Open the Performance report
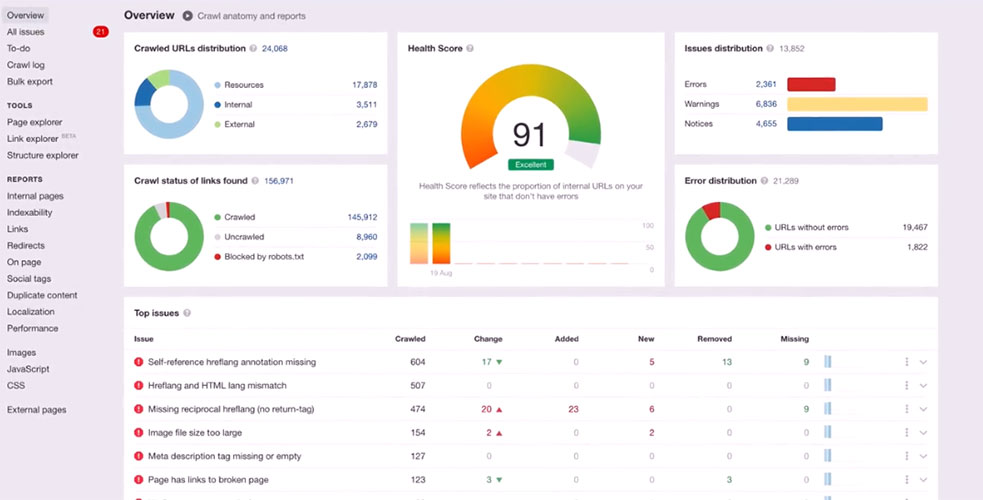The height and width of the screenshot is (500, 983). point(33,328)
